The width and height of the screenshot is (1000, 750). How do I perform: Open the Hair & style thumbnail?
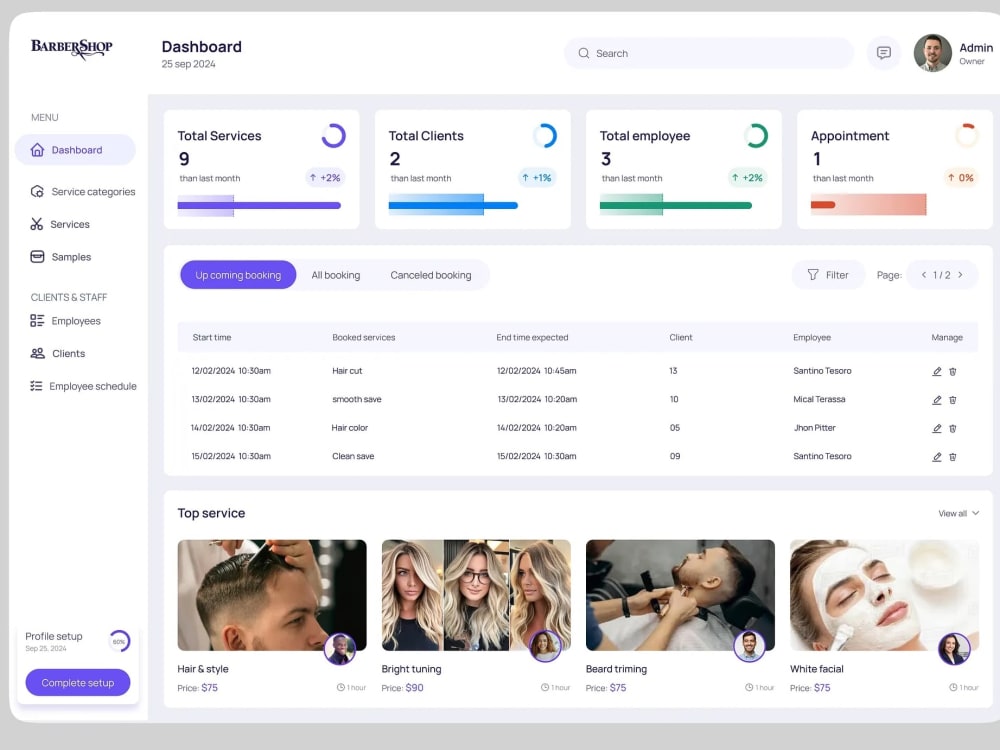272,595
